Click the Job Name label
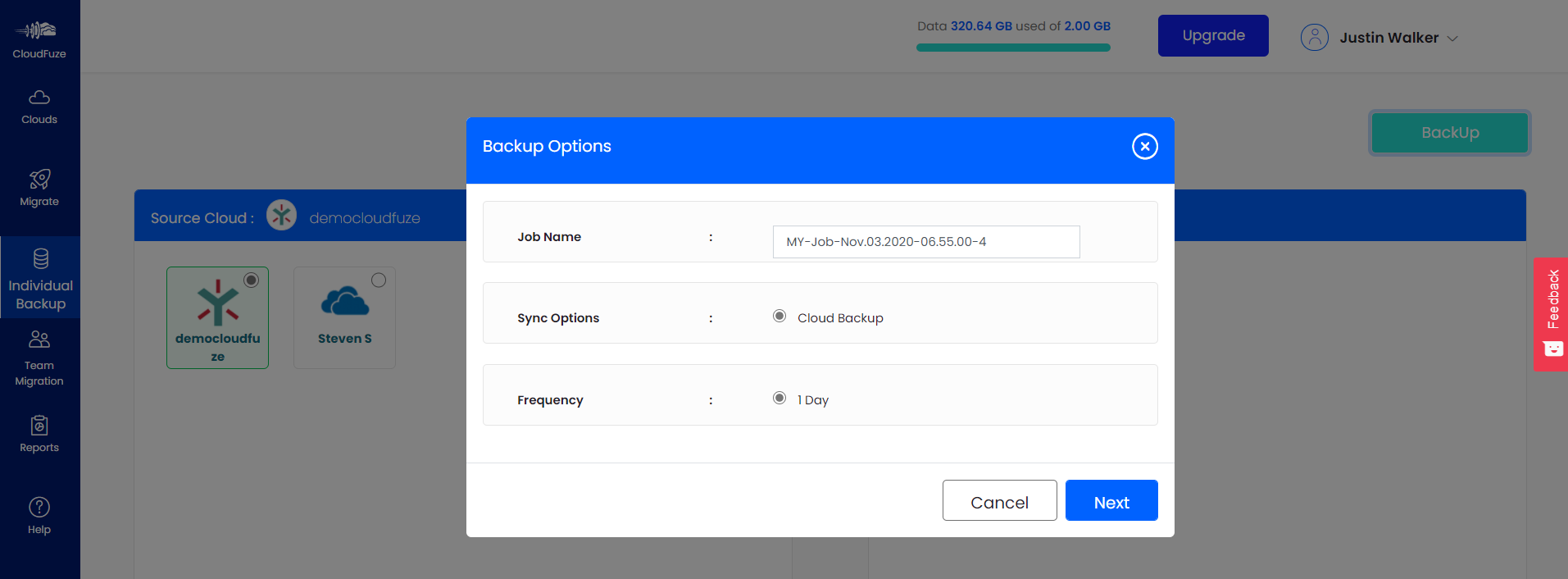Image resolution: width=1568 pixels, height=579 pixels. [x=549, y=237]
